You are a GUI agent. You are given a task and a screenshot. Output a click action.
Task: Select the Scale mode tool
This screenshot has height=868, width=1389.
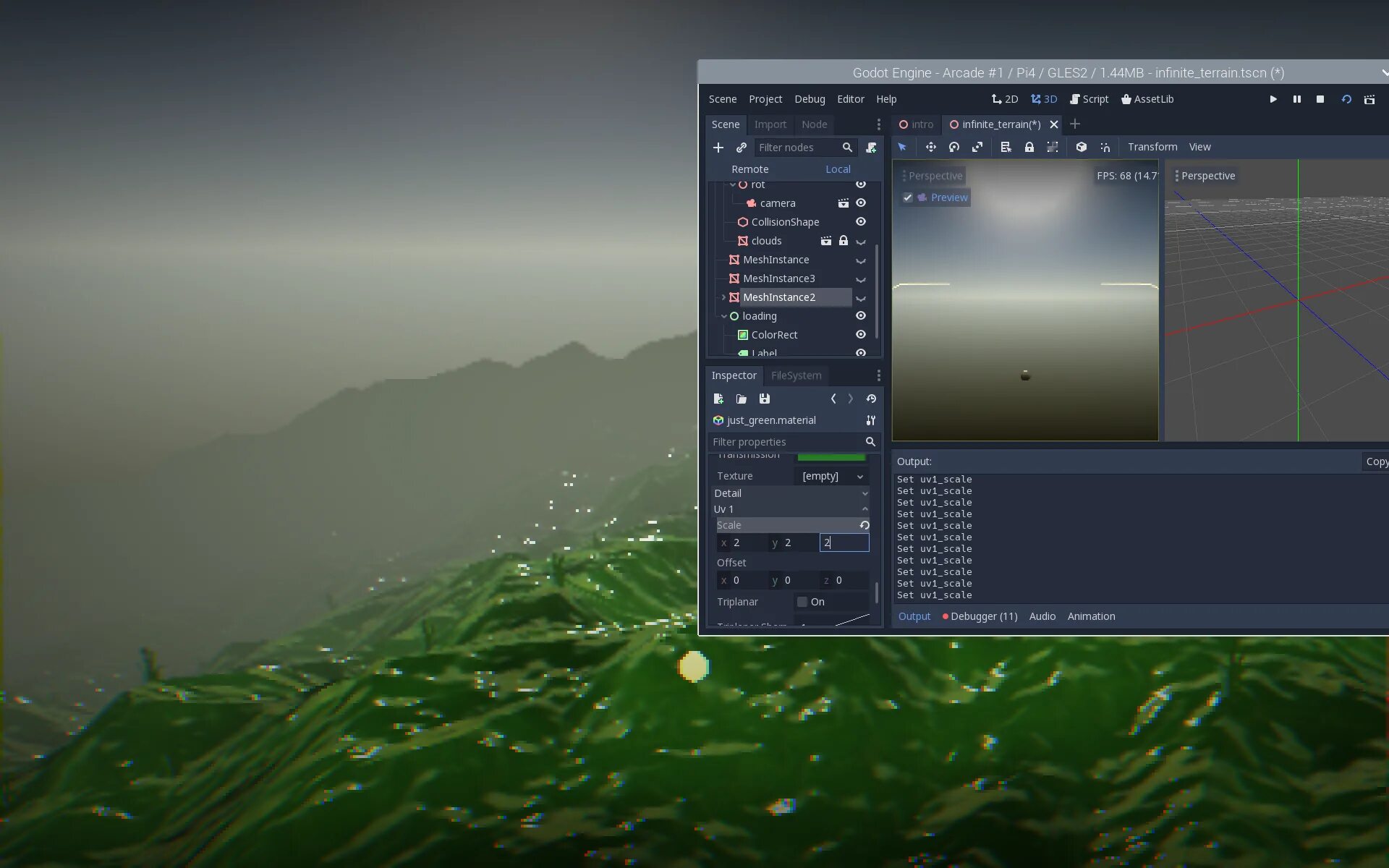[977, 147]
